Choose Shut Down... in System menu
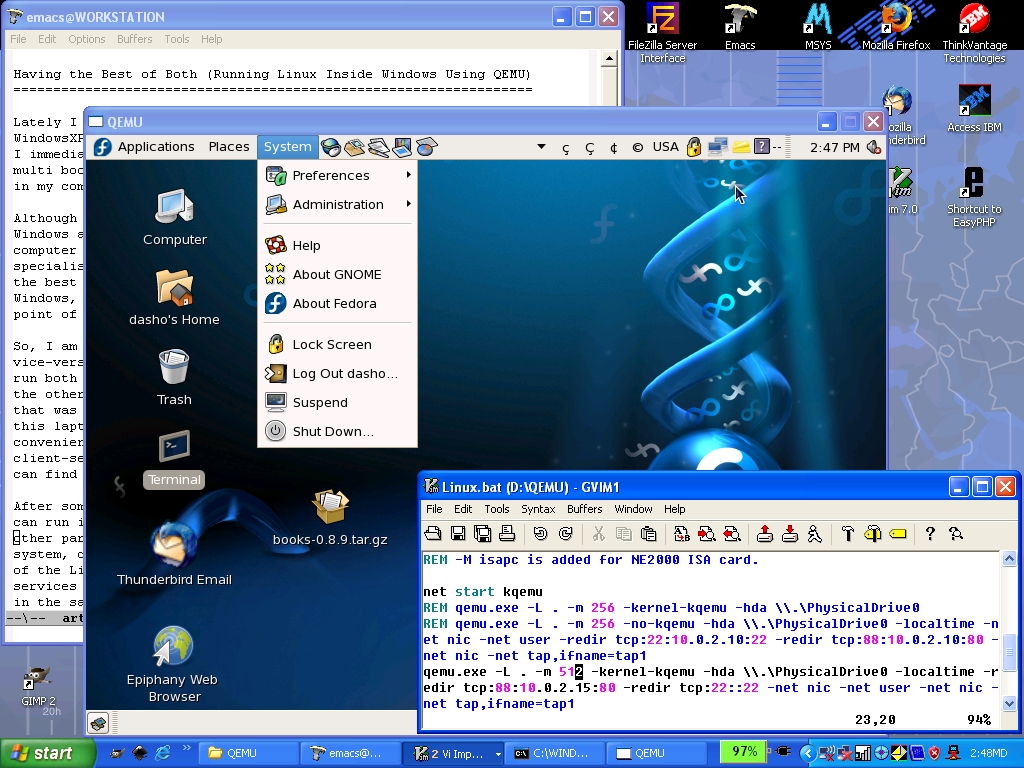Image resolution: width=1024 pixels, height=768 pixels. pyautogui.click(x=333, y=431)
